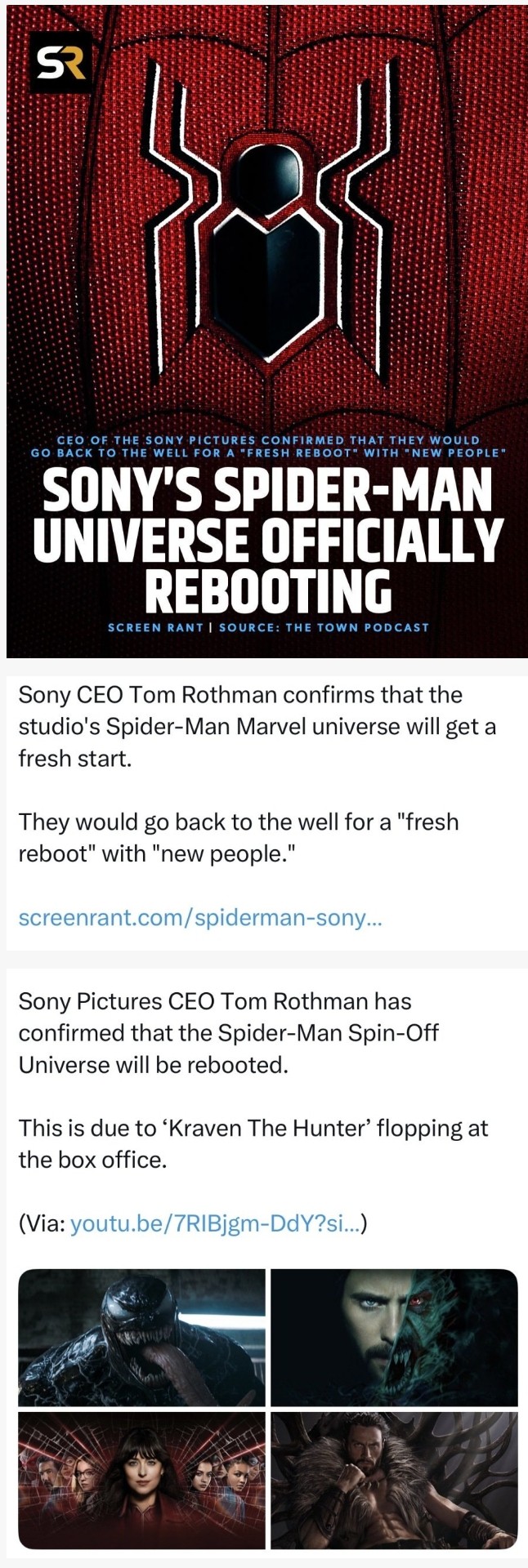Screen dimensions: 528x1568
Task: Open the Morbius half-face image
Action: click(x=394, y=1337)
